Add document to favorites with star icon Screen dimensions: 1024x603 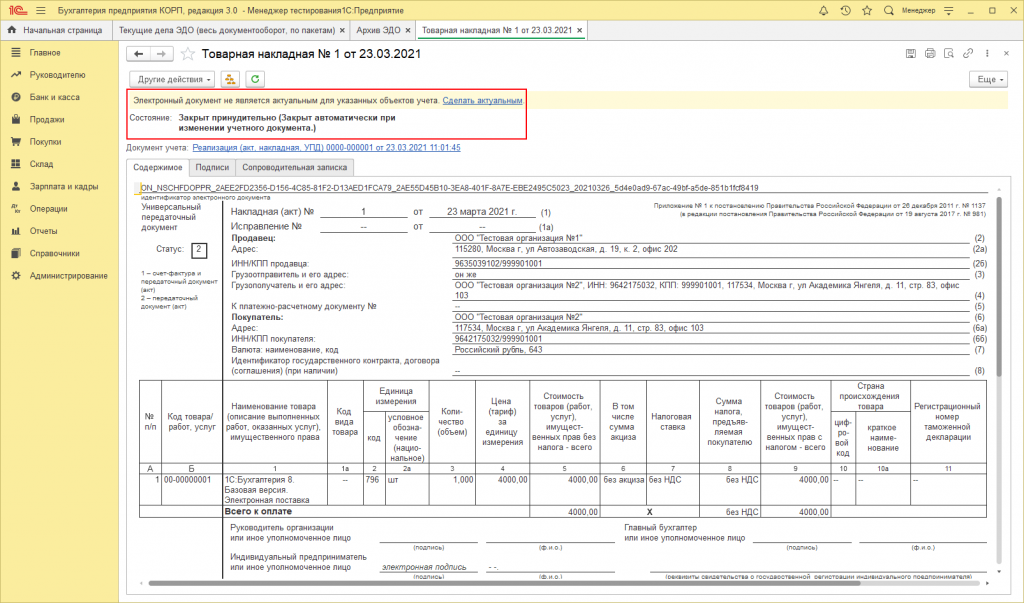point(187,54)
